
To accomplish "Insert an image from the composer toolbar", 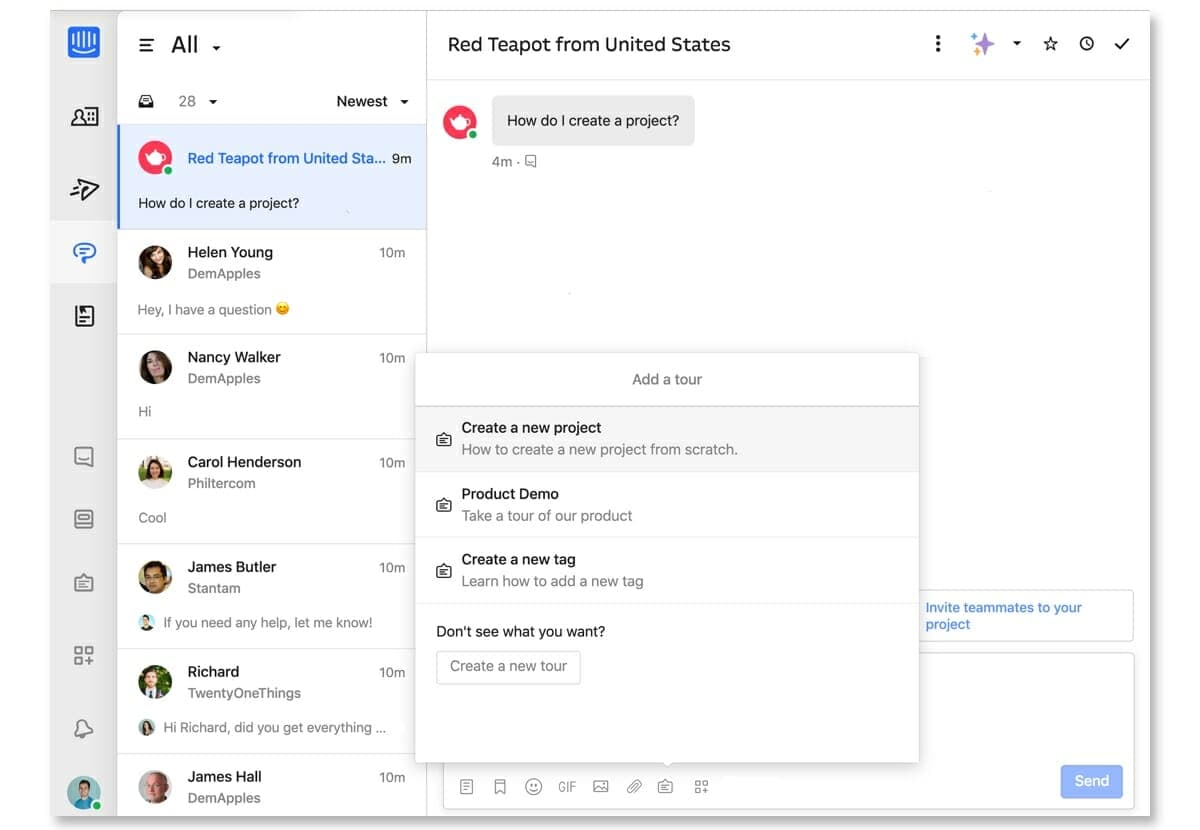I will point(600,787).
